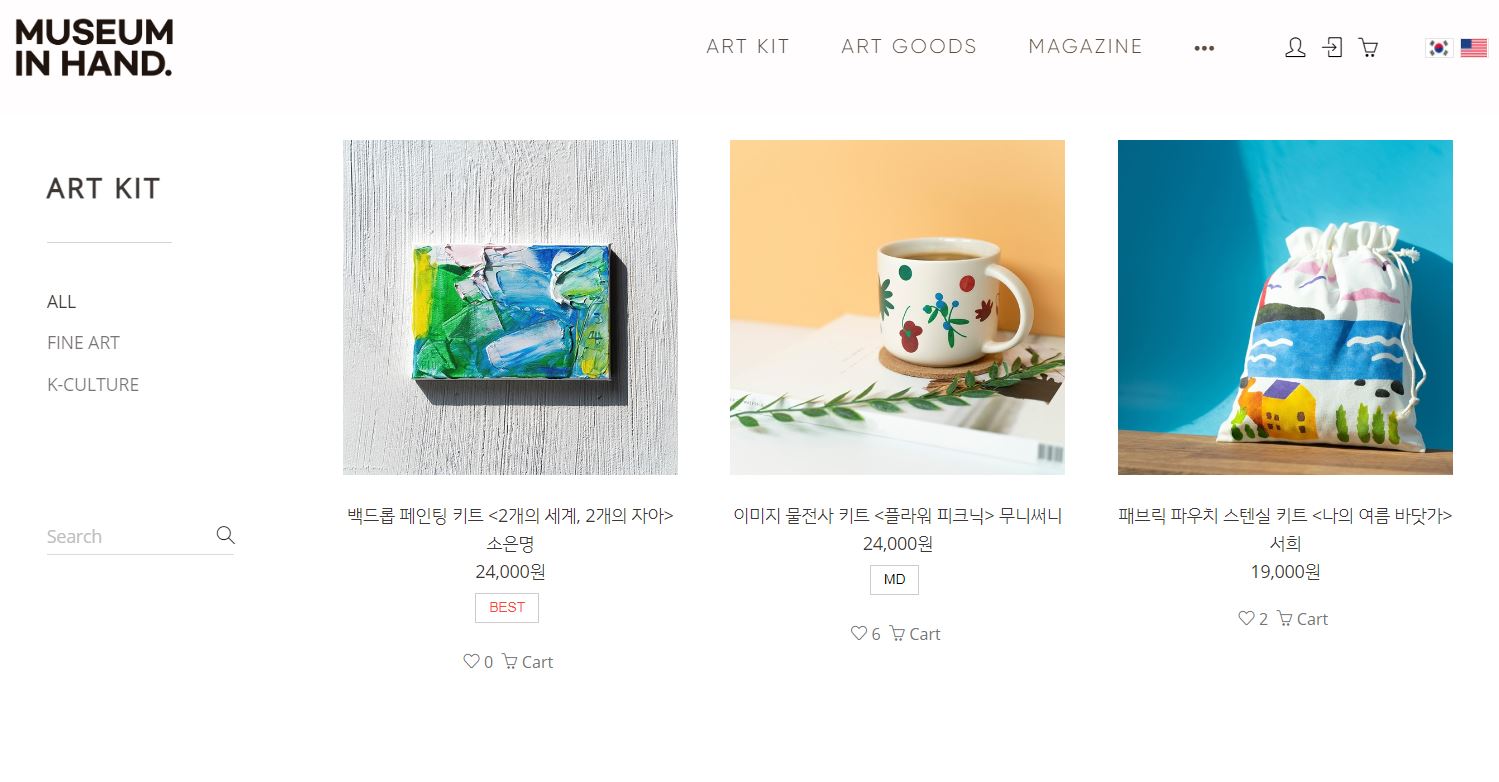The image size is (1499, 782).
Task: Open the ART KIT menu
Action: coord(748,47)
